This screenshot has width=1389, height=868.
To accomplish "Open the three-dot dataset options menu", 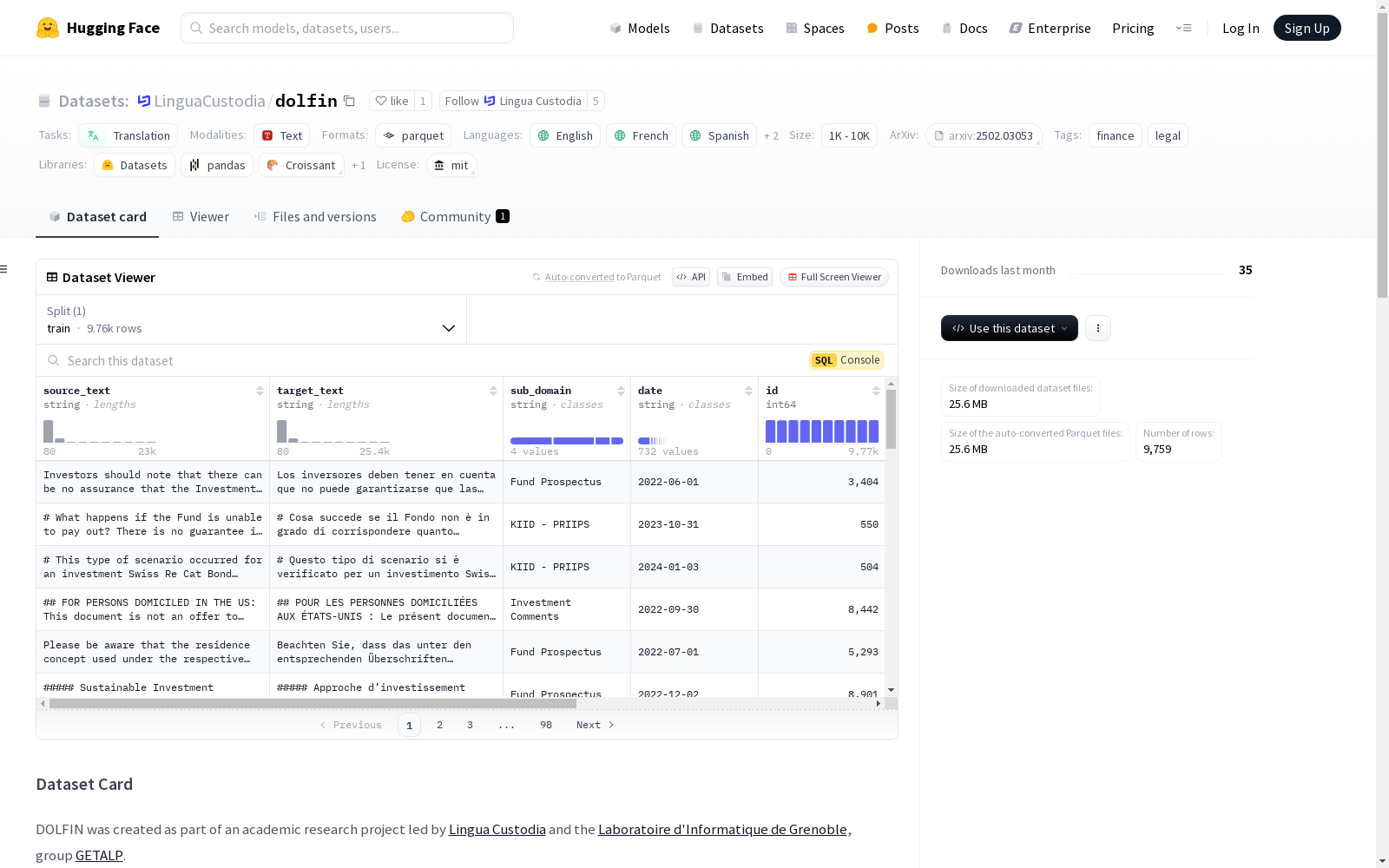I will click(x=1098, y=328).
